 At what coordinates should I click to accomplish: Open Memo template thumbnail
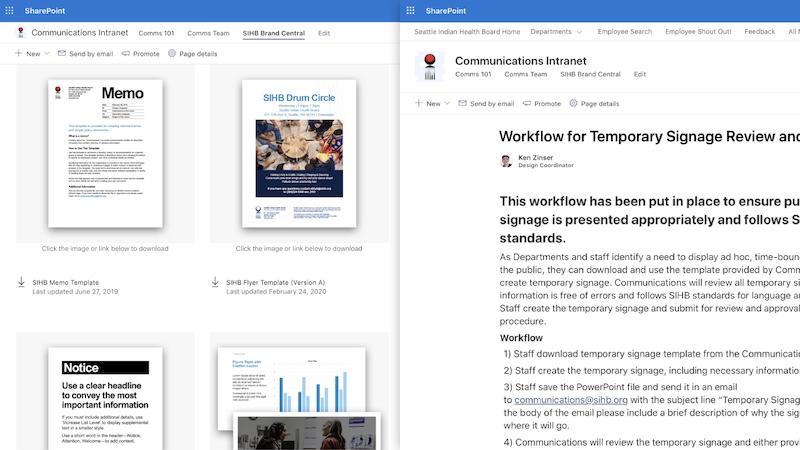[106, 154]
